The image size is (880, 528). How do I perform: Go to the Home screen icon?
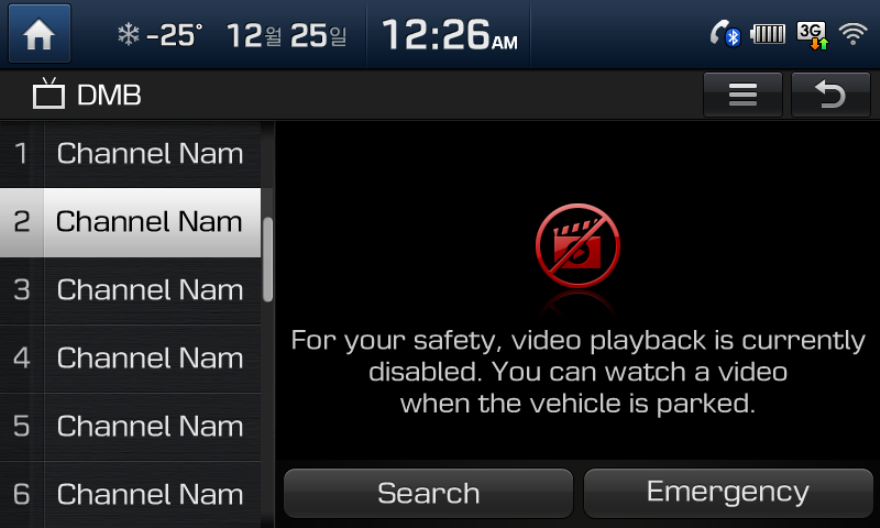tap(39, 33)
